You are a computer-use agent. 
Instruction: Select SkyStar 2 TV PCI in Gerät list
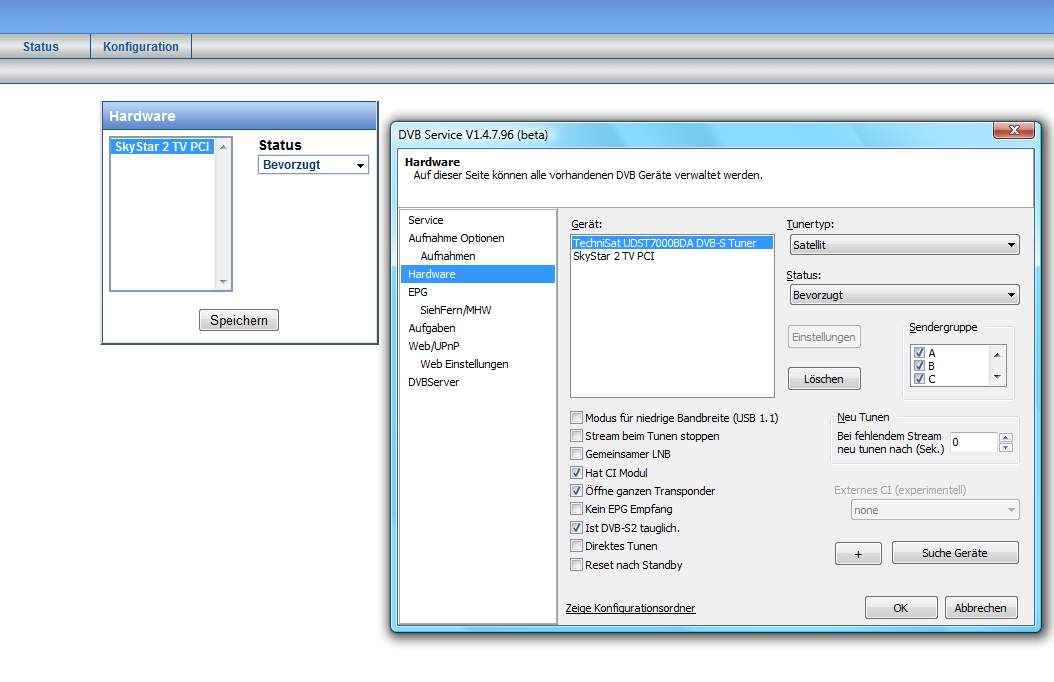point(613,257)
